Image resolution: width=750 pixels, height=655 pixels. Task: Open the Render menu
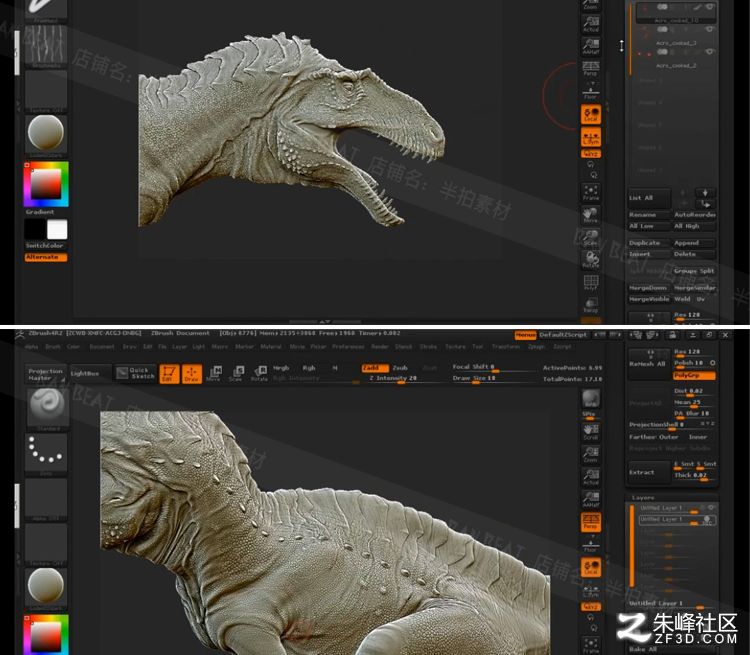pos(380,346)
